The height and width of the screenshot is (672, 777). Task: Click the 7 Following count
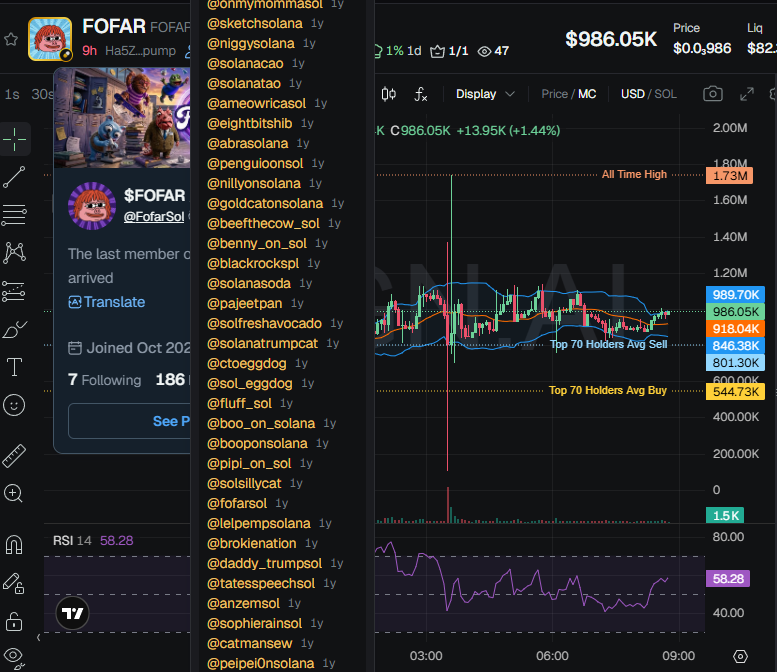105,380
